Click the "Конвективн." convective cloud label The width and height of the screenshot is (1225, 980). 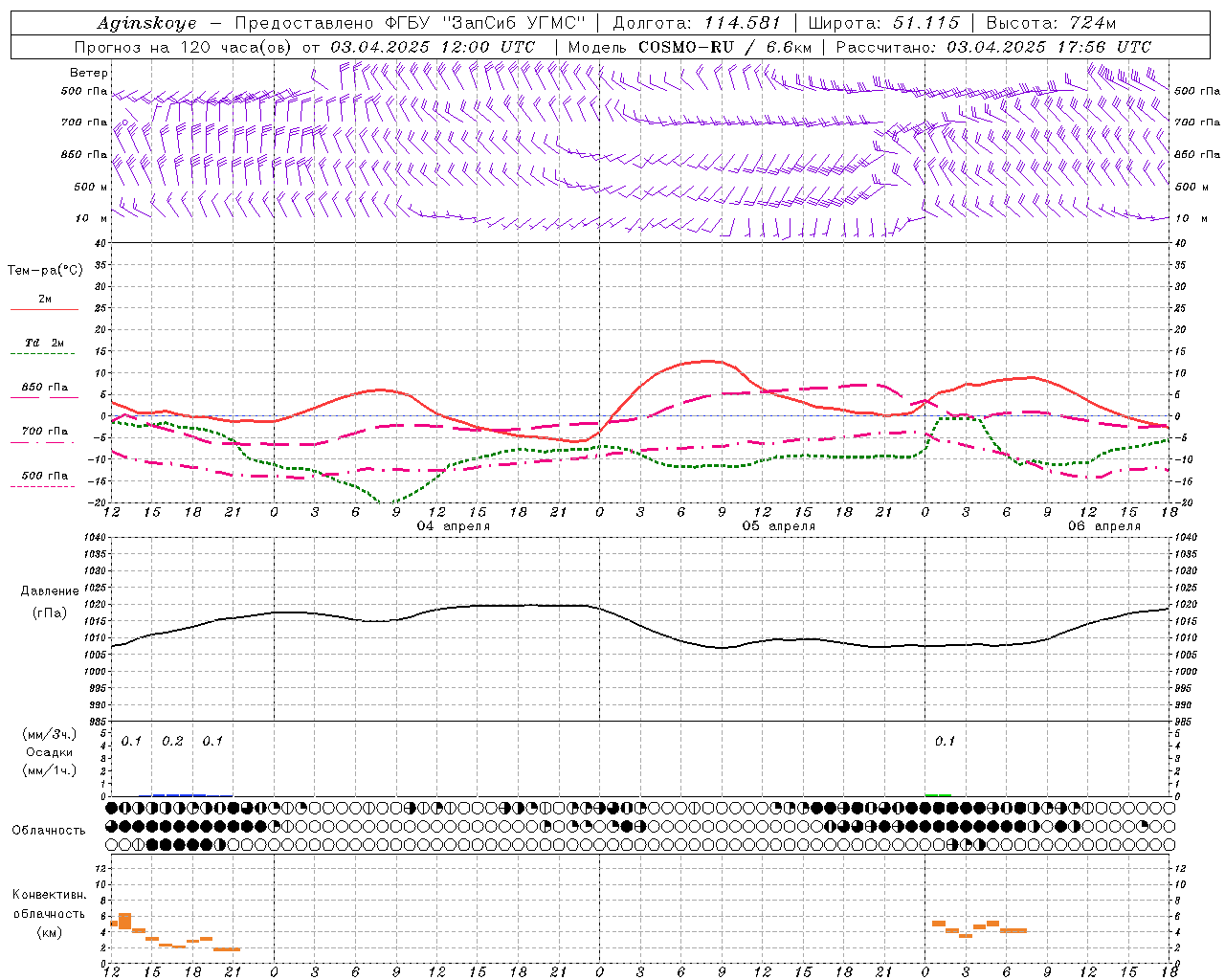pos(49,895)
